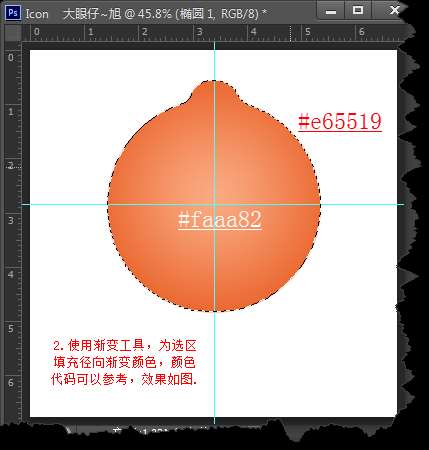Screen dimensions: 429x450
Task: Close the Icon document window
Action: pos(394,10)
